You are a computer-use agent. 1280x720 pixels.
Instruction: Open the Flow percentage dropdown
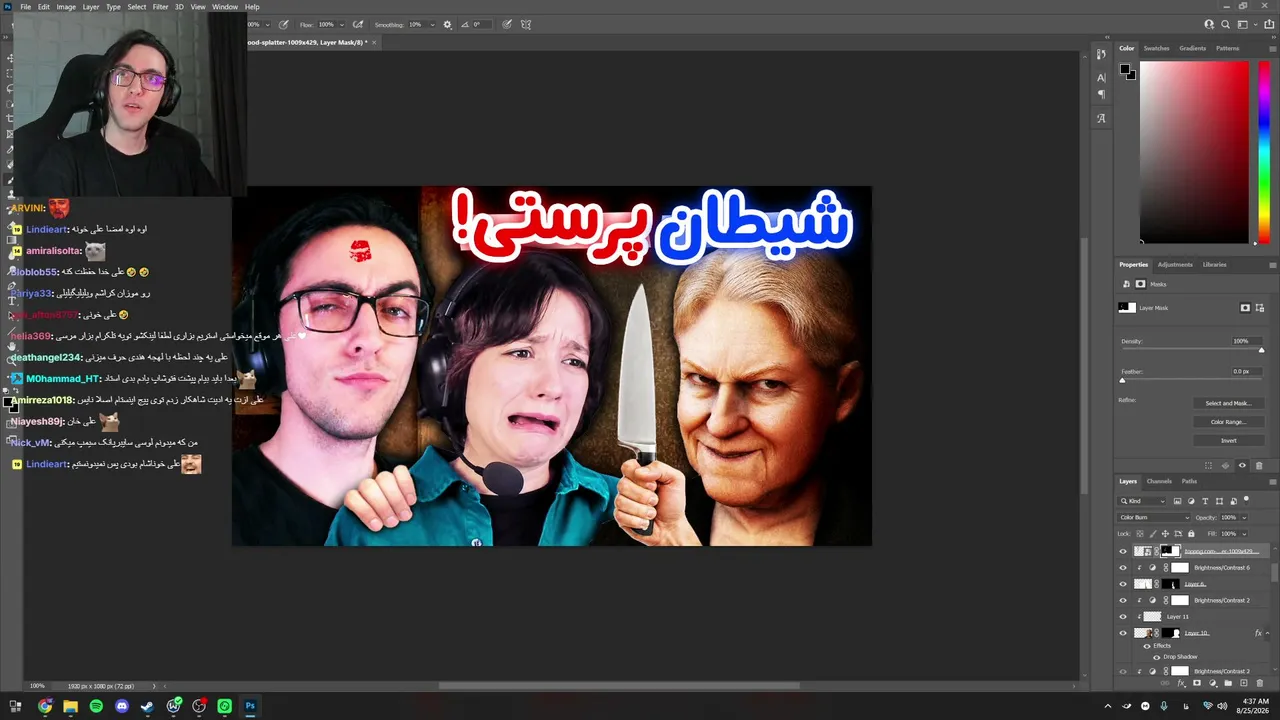click(x=340, y=24)
